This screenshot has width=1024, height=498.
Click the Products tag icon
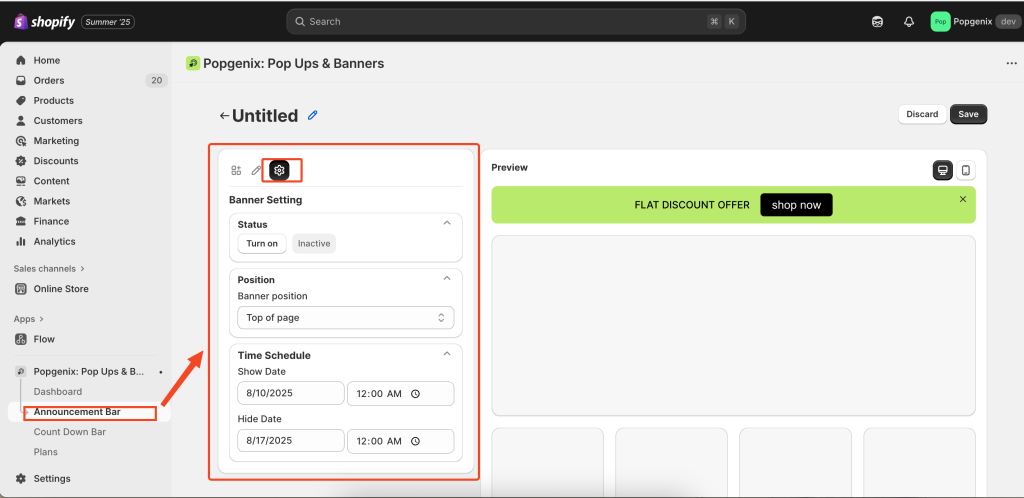pos(21,101)
